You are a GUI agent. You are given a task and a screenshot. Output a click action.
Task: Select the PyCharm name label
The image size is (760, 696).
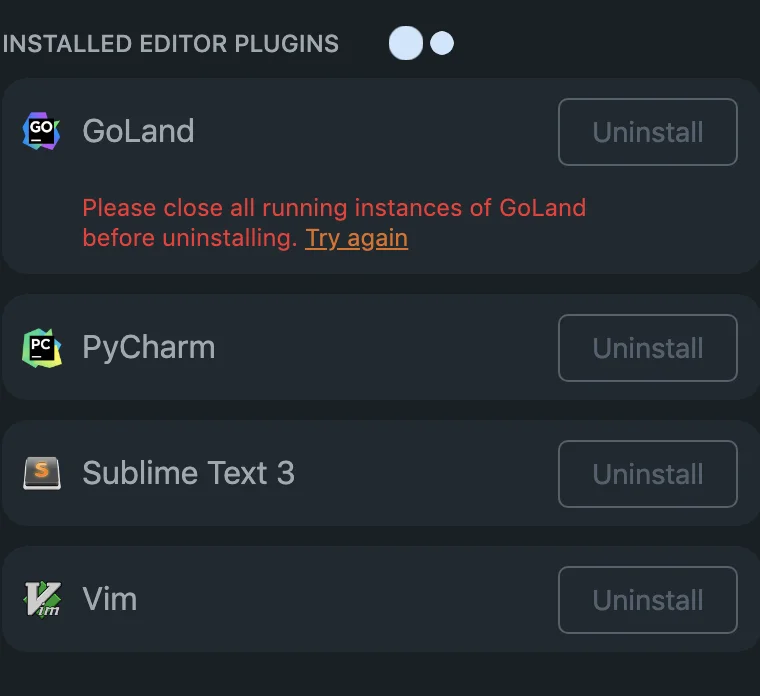149,348
